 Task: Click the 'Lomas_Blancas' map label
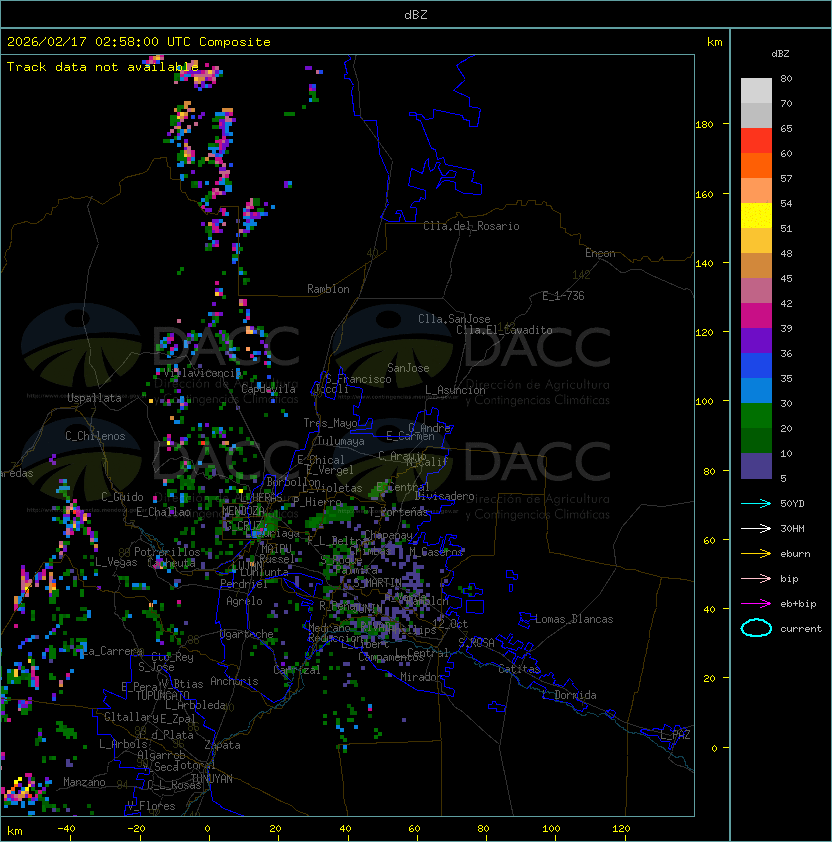pyautogui.click(x=574, y=619)
